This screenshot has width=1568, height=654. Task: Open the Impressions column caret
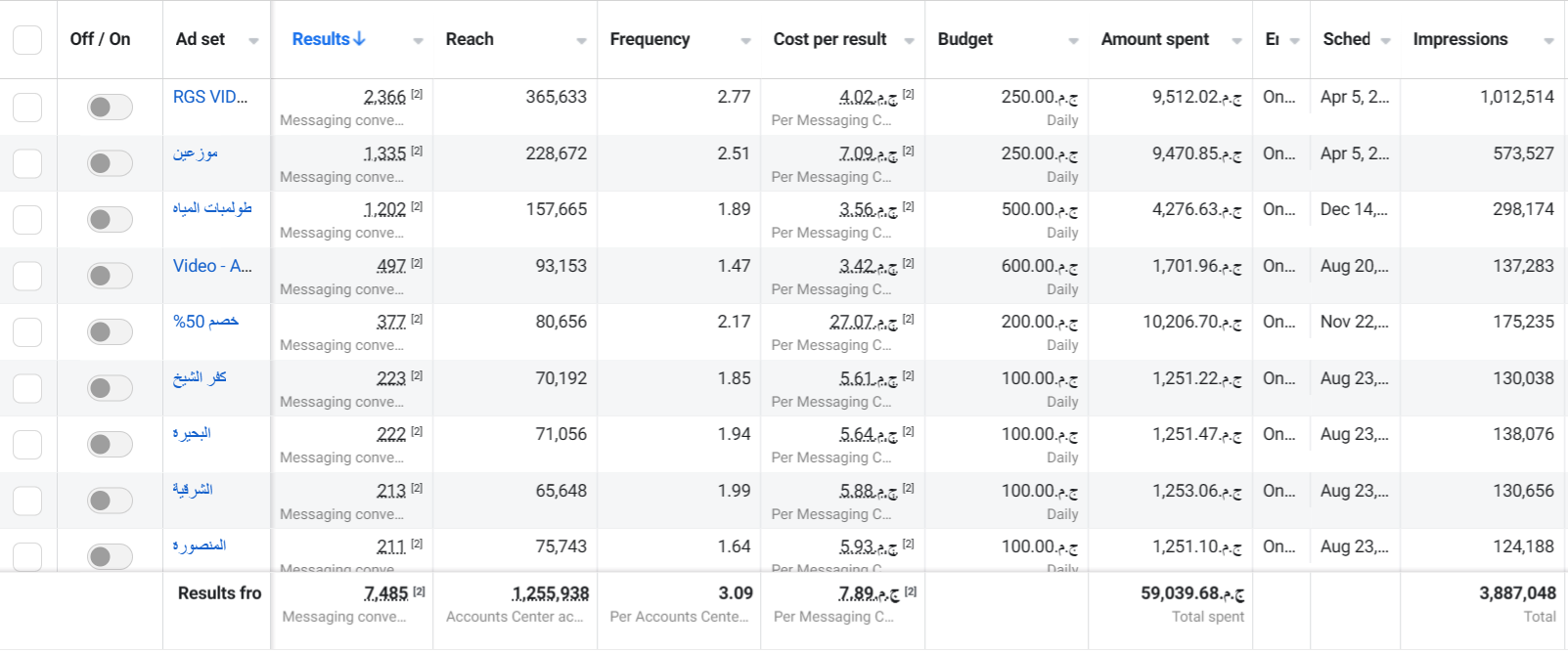coord(1548,41)
